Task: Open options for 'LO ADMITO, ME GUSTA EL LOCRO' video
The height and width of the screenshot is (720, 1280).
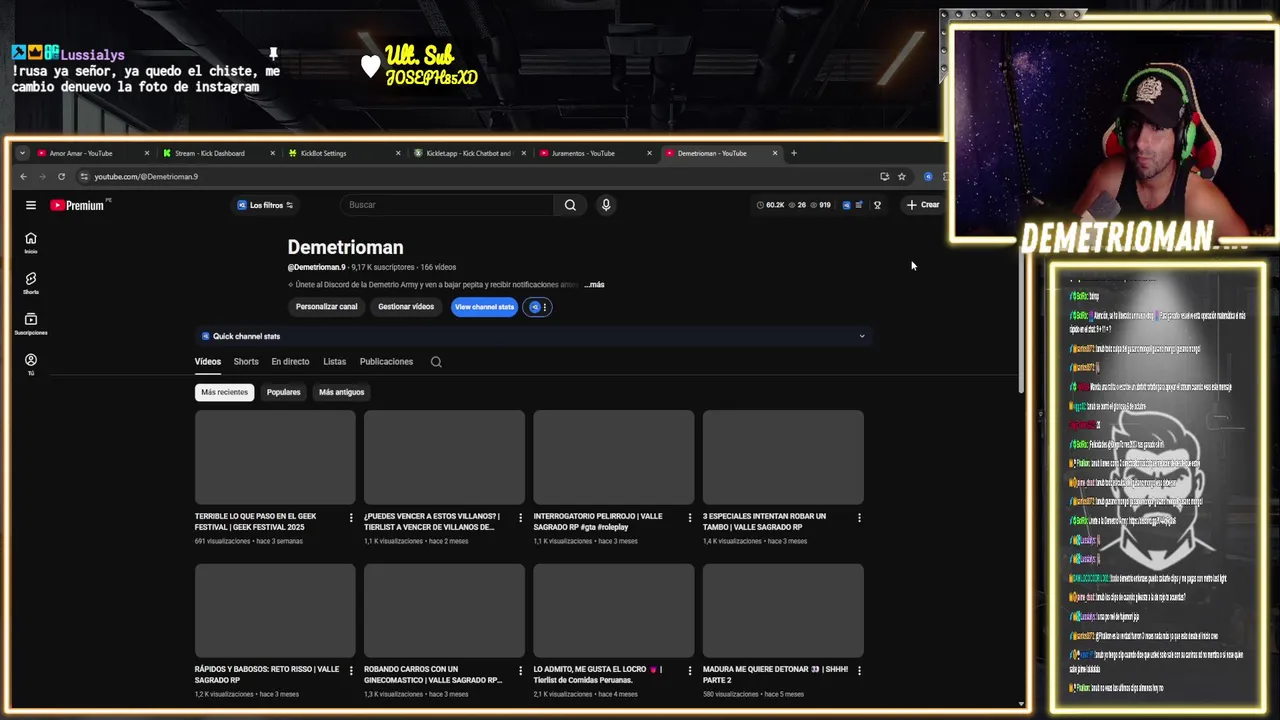Action: [x=689, y=670]
